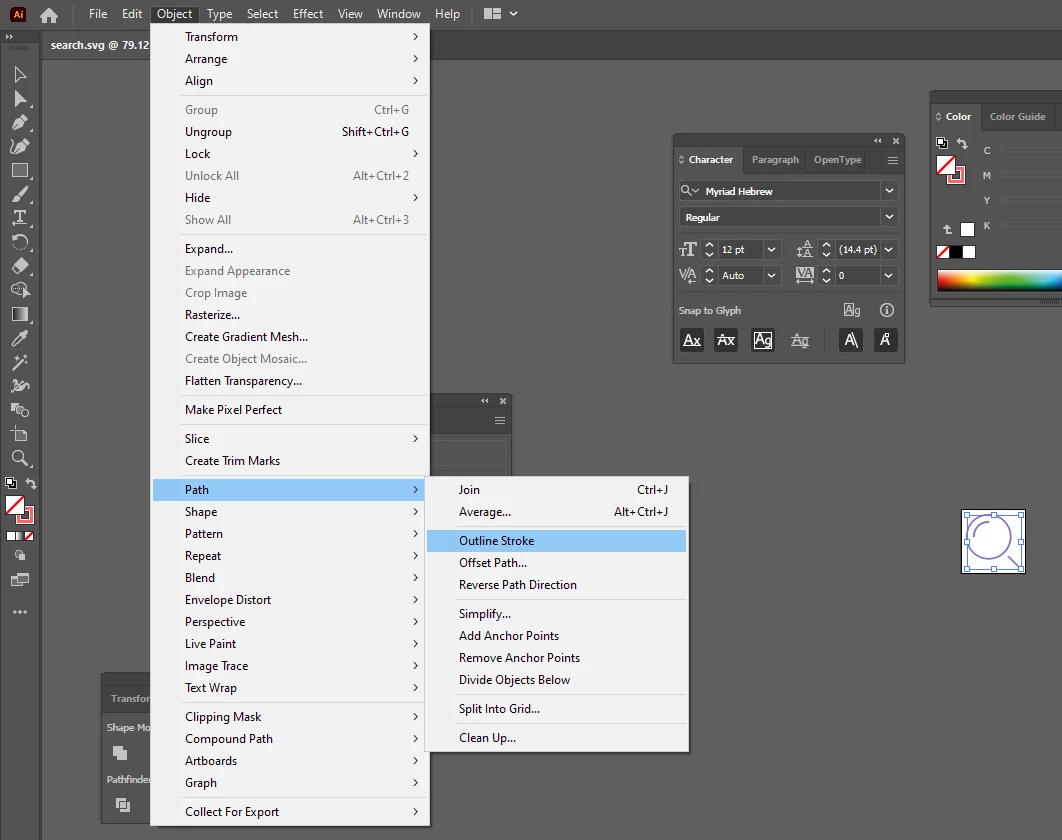Open the Regular font style dropdown
Image resolution: width=1062 pixels, height=840 pixels.
(889, 217)
